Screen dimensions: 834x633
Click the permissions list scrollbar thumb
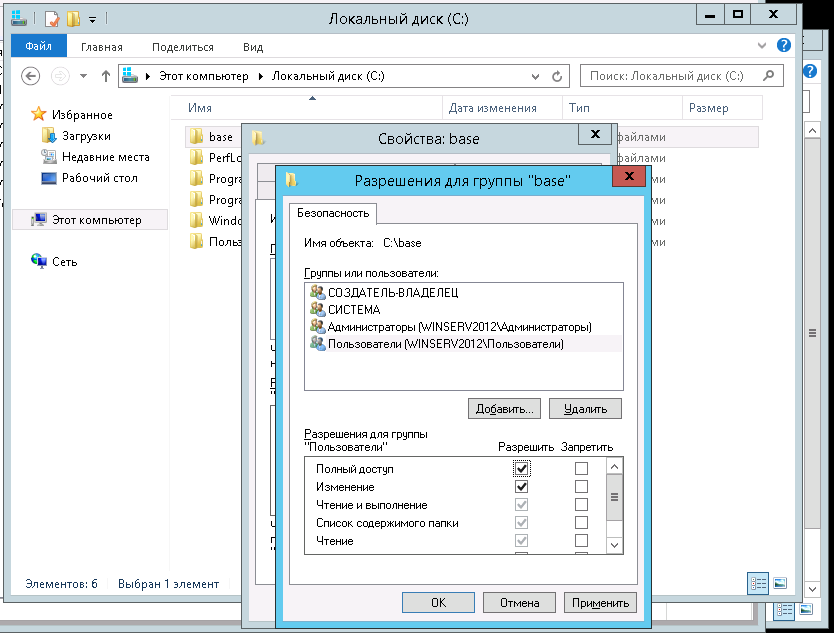pos(614,497)
